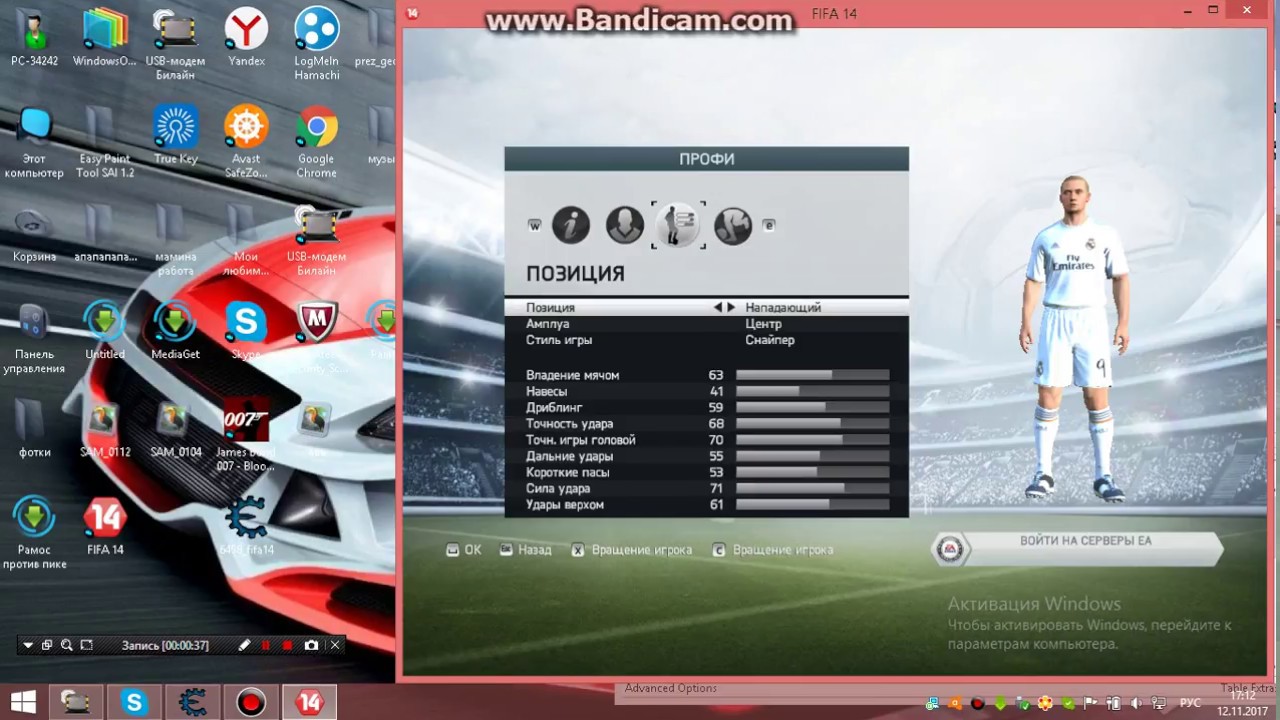Open the info tab icon in ПРОФИ panel
This screenshot has height=720, width=1280.
coord(571,225)
